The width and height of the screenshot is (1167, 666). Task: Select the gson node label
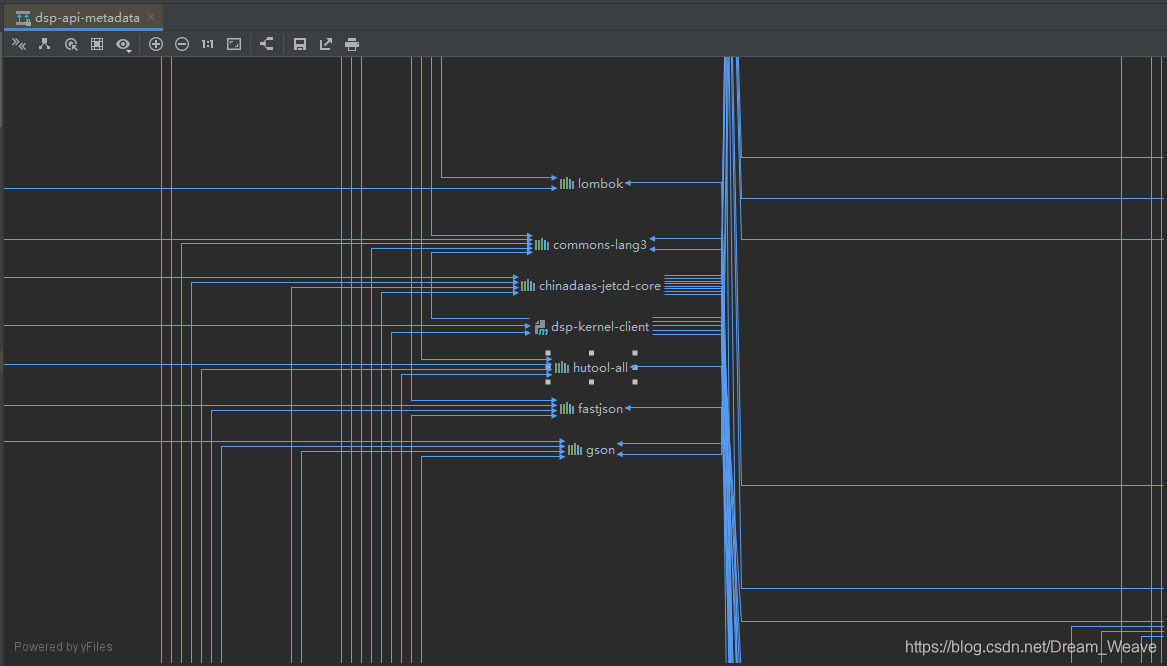[601, 450]
